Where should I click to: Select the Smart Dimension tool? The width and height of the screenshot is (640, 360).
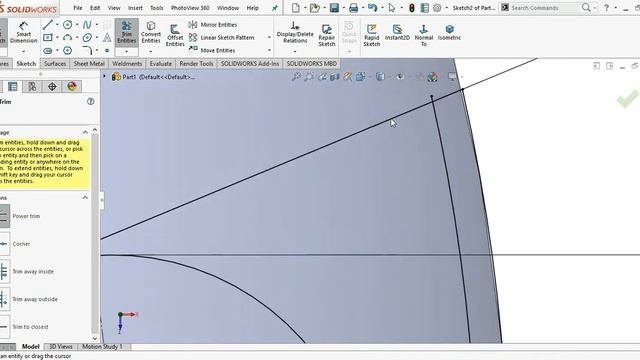tap(23, 32)
